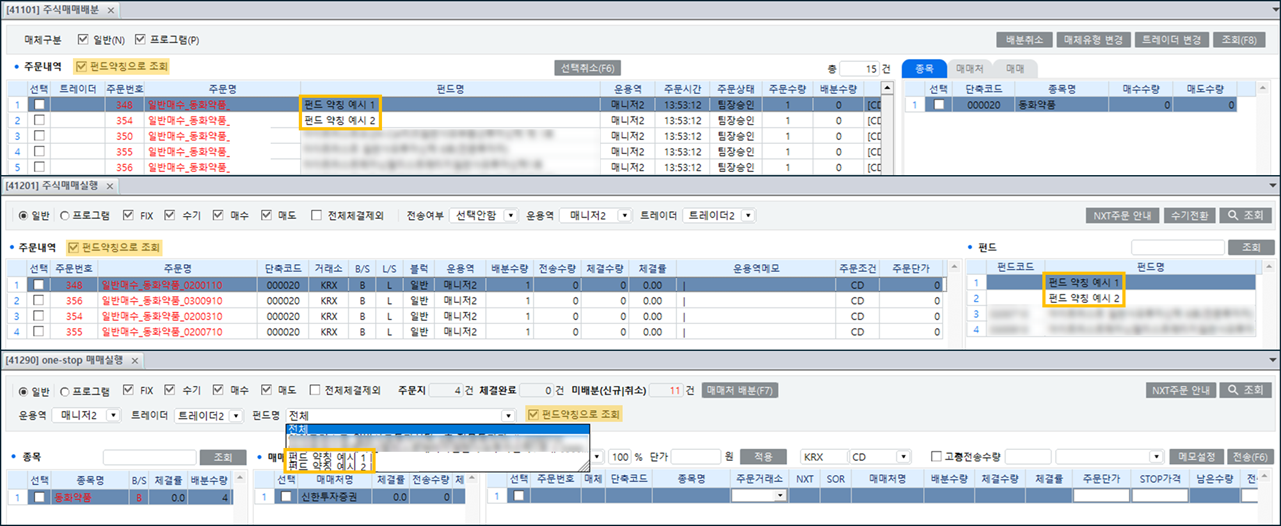Toggle the 일반(N) checkbox in 매체구분
Viewport: 1281px width, 526px height.
(83, 40)
